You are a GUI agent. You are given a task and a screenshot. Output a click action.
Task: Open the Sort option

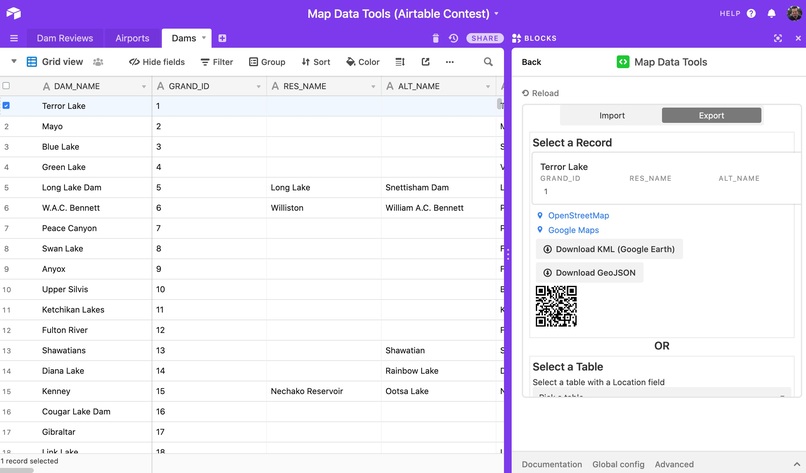pyautogui.click(x=316, y=62)
